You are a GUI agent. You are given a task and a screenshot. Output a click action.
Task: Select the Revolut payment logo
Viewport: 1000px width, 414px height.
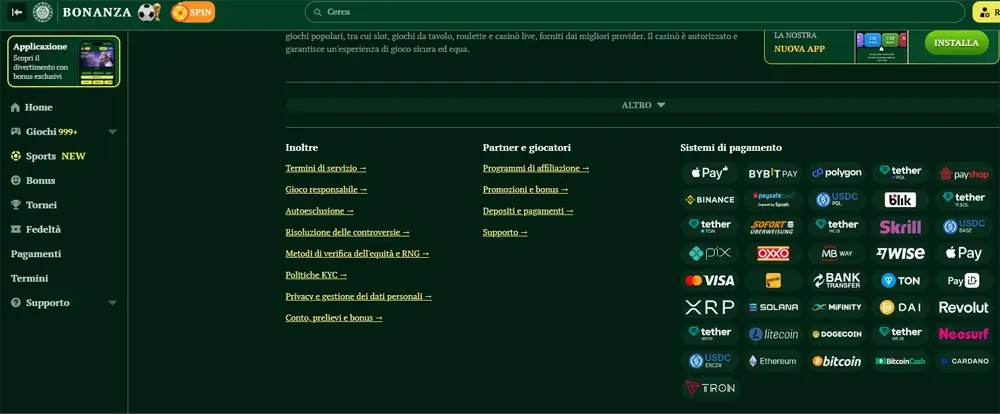coord(964,307)
